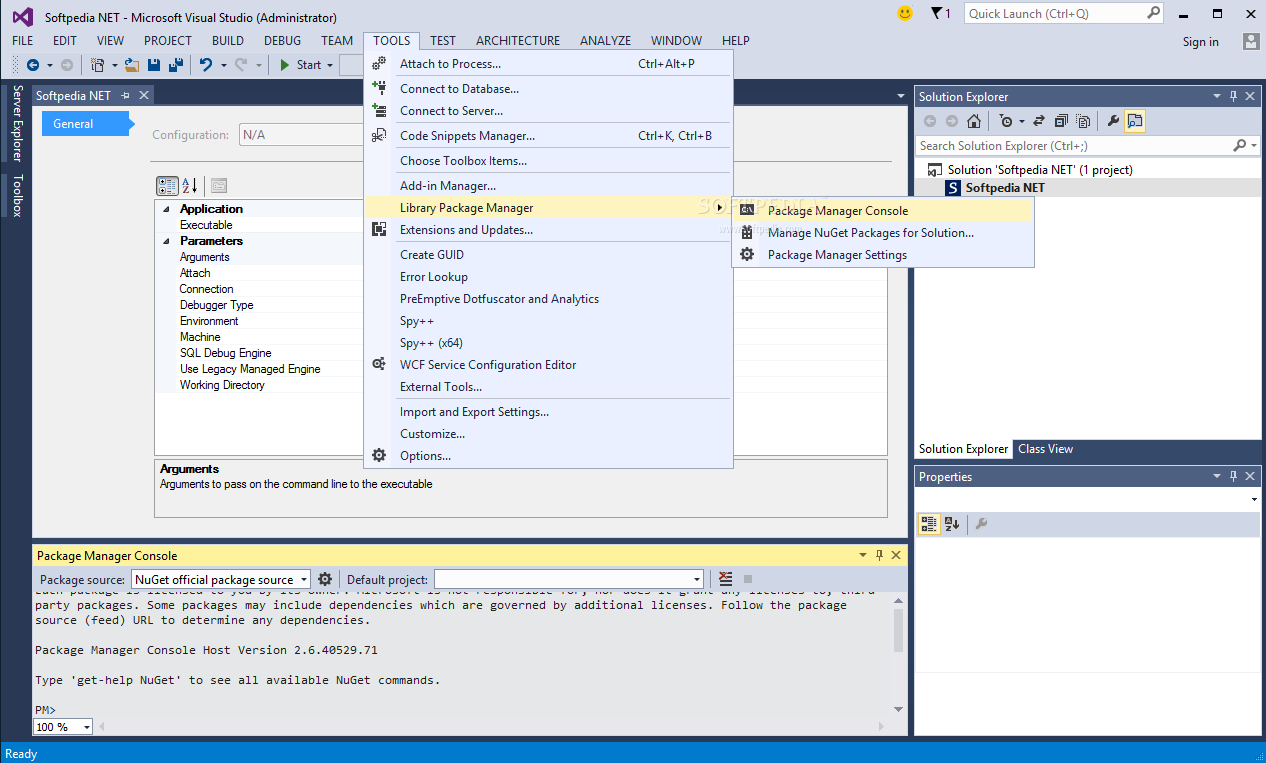Viewport: 1266px width, 763px height.
Task: Click Sync with Active Document icon
Action: [1039, 121]
